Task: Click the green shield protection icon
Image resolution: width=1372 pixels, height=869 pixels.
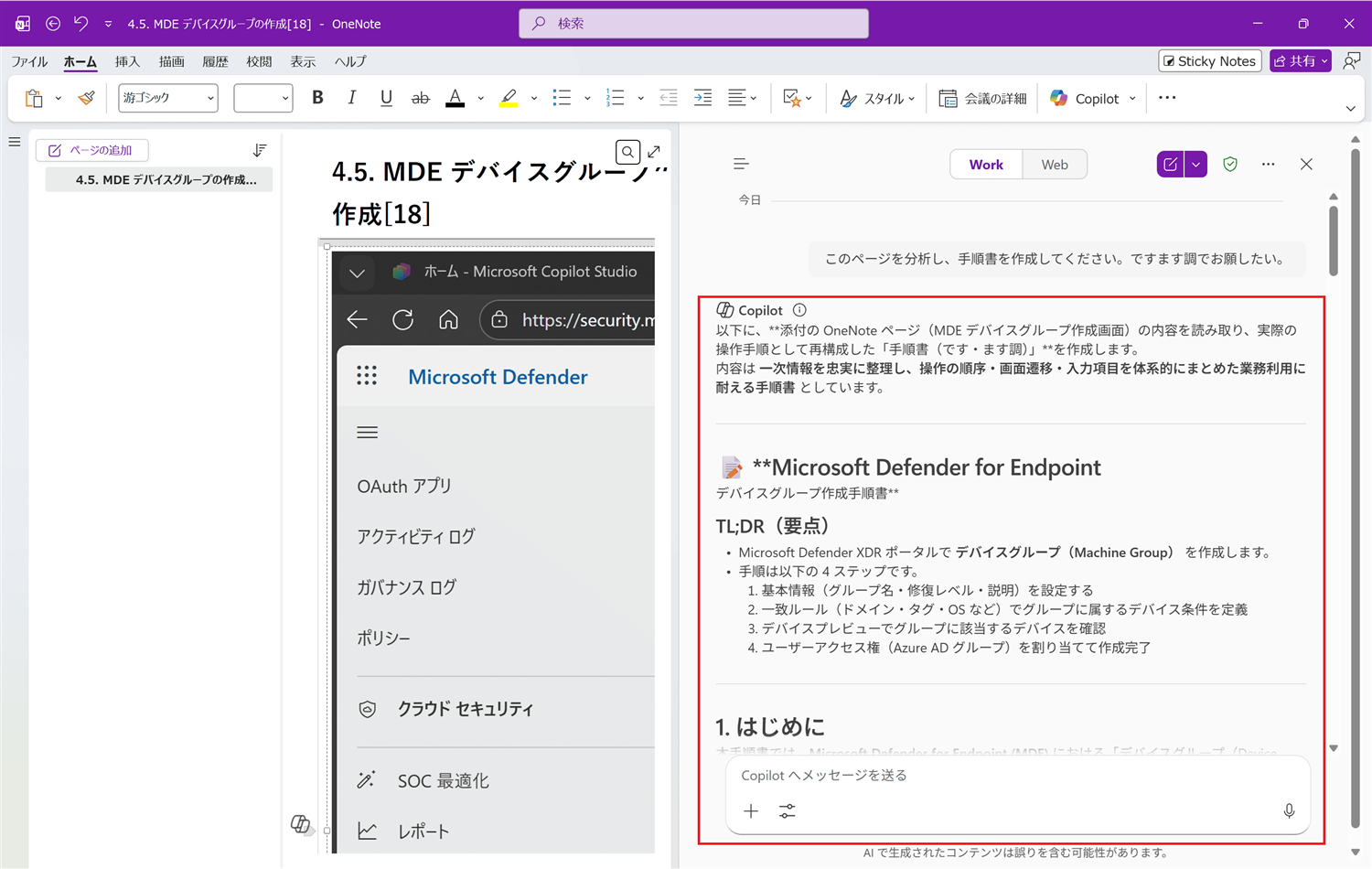Action: tap(1230, 165)
